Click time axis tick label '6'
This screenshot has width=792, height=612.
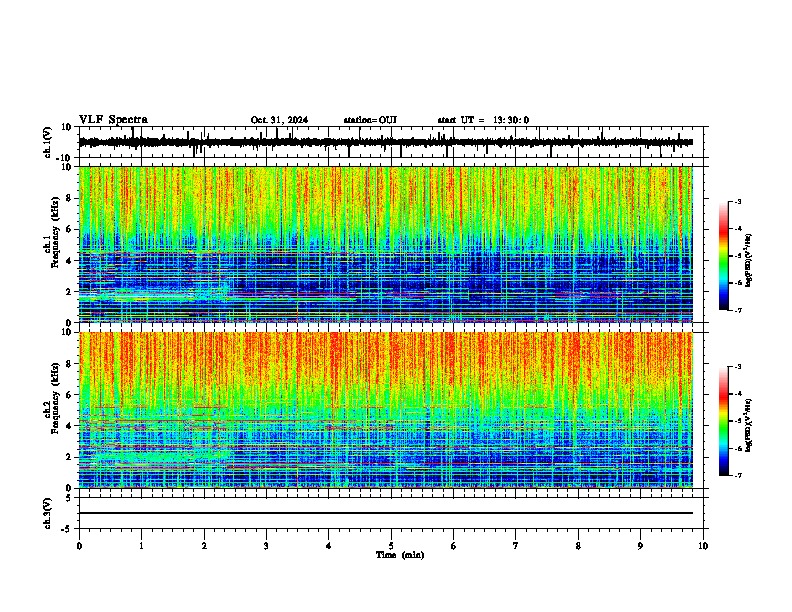point(453,546)
